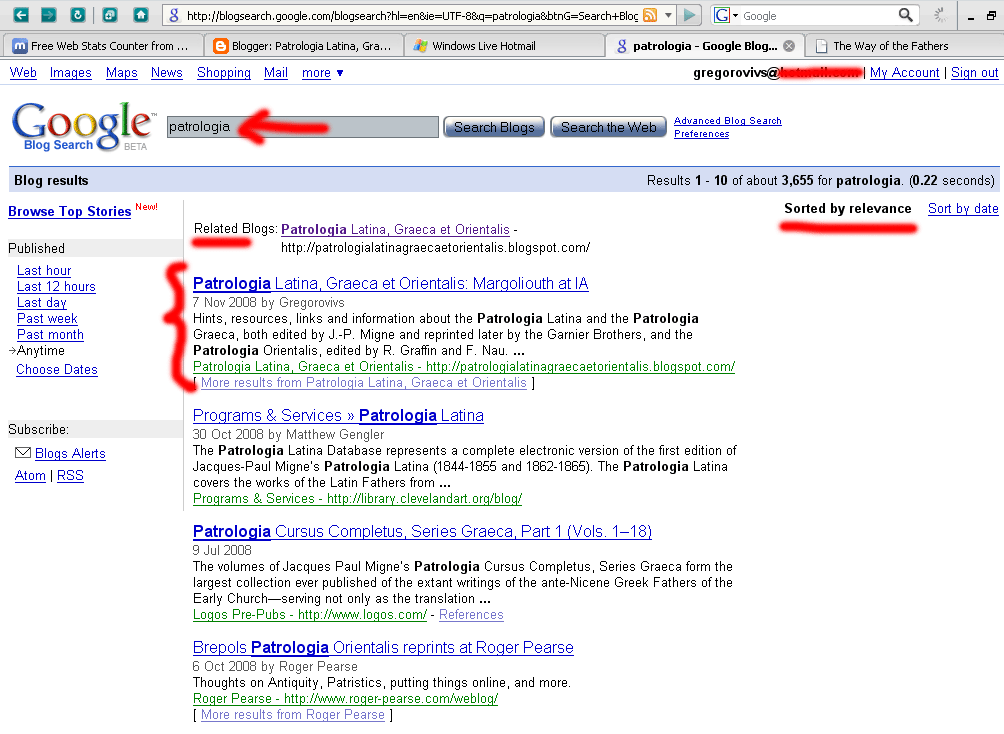Open 'Brepols Patrologia Orientalis reprints' result
This screenshot has width=1004, height=734.
pyautogui.click(x=383, y=647)
